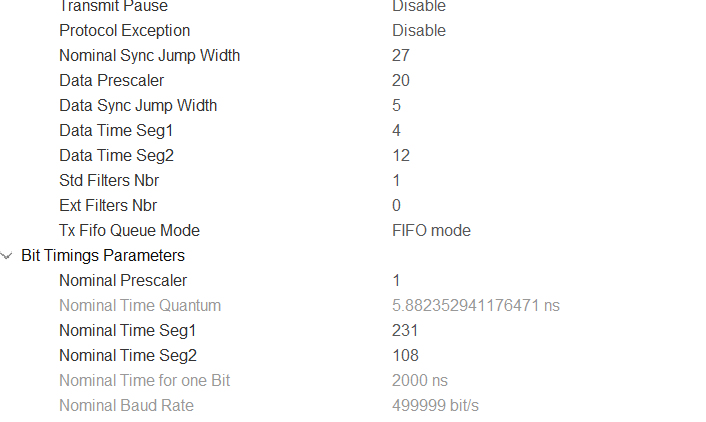Edit Std Filters Nbr value 1
The width and height of the screenshot is (706, 422).
coord(397,181)
